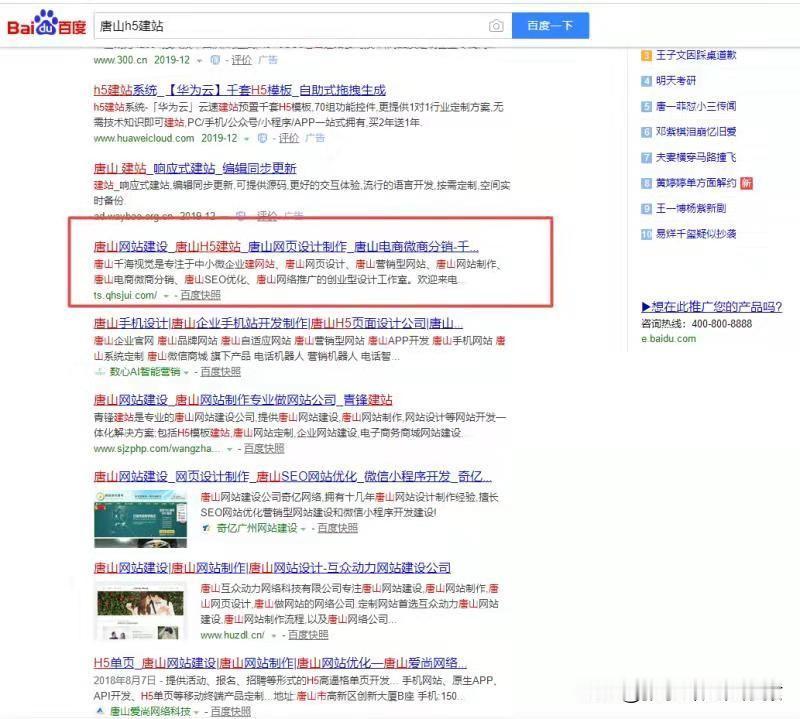Open the 唐山 建站_响应式建站 result title
Image resolution: width=800 pixels, height=719 pixels.
point(194,168)
